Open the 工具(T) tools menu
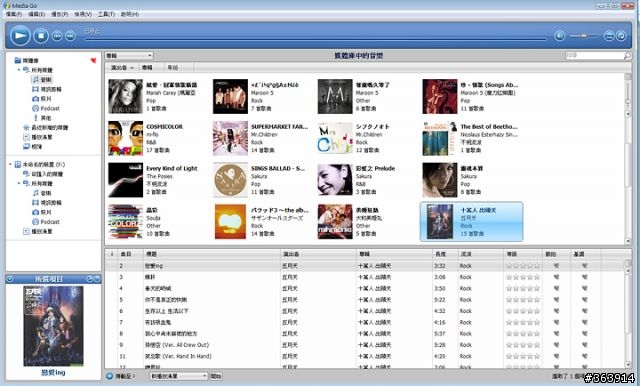Image resolution: width=640 pixels, height=386 pixels. pos(106,14)
